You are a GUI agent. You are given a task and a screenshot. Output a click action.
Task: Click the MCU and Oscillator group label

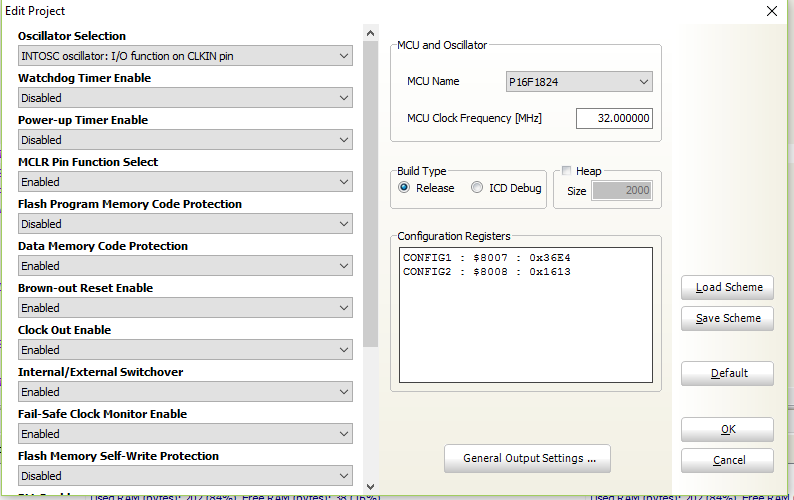click(442, 45)
